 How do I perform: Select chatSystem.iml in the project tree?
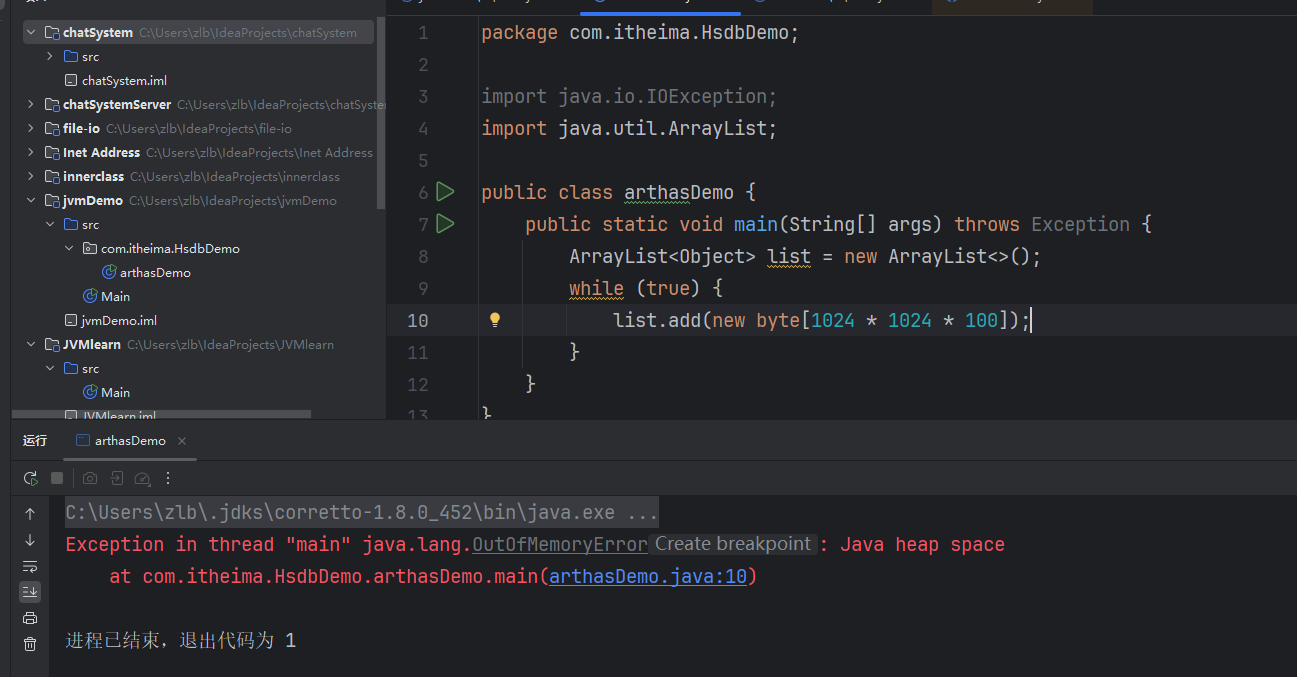click(x=124, y=81)
